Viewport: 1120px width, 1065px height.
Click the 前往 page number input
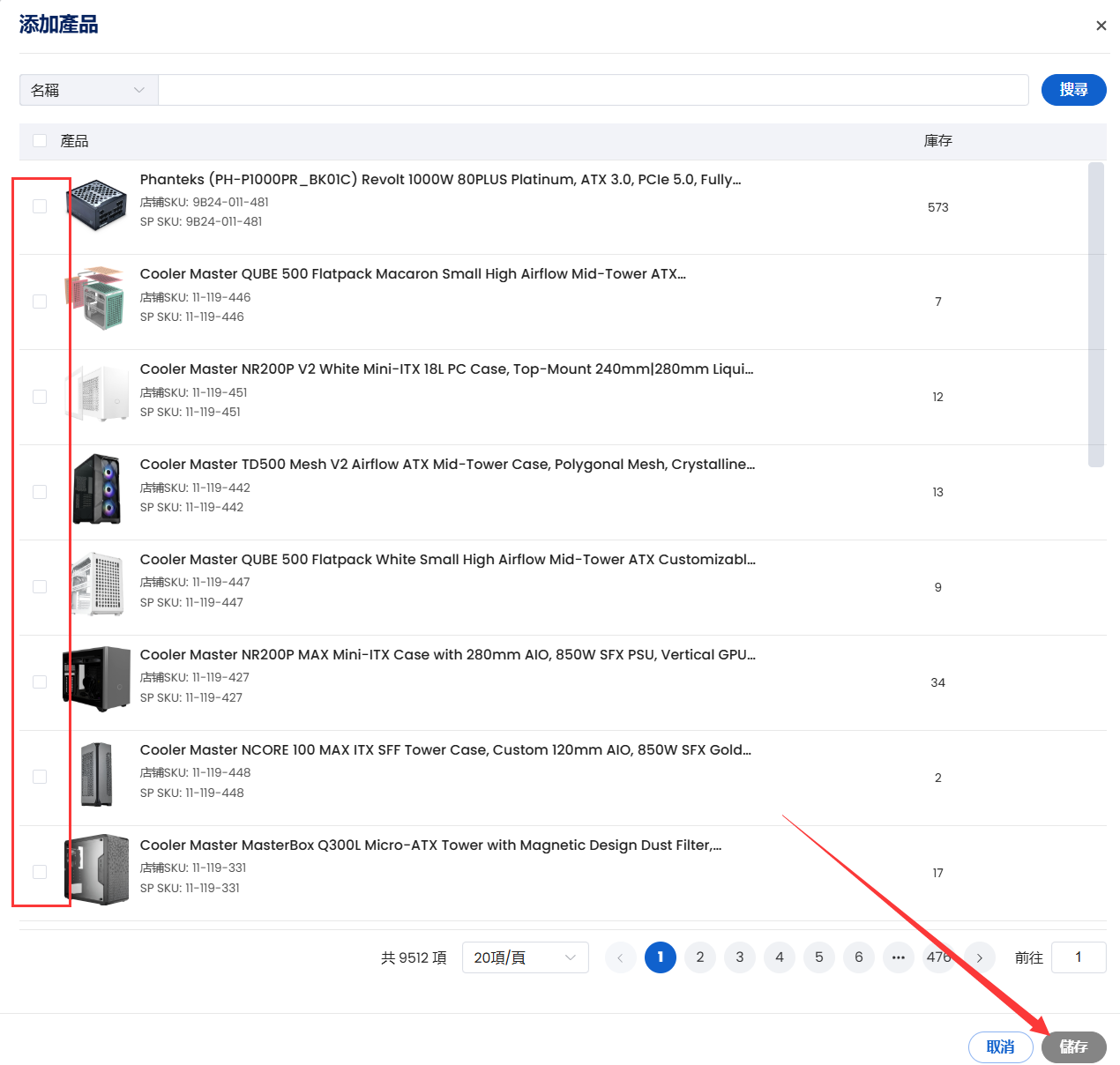(x=1079, y=957)
